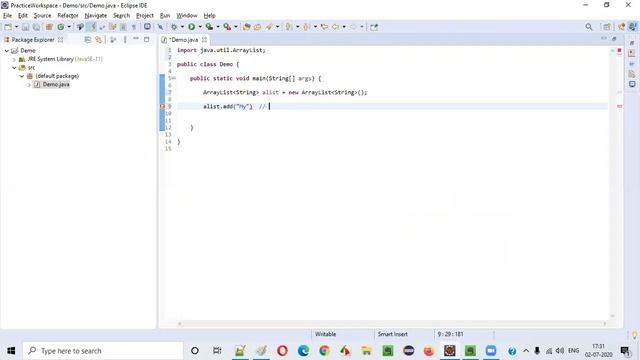Open the Run menu
Image resolution: width=640 pixels, height=360 pixels.
(165, 16)
